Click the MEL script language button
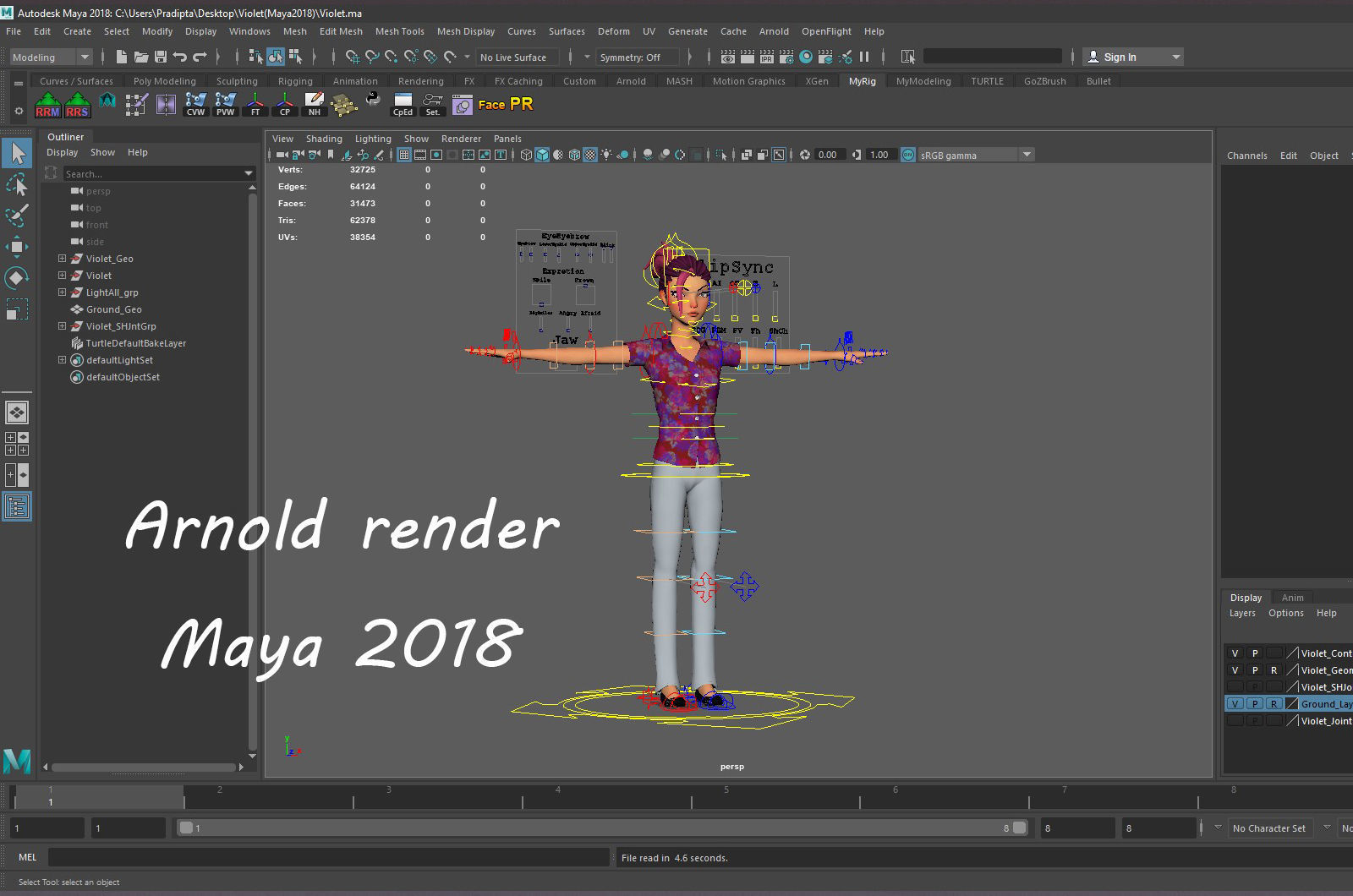The image size is (1353, 896). [28, 857]
